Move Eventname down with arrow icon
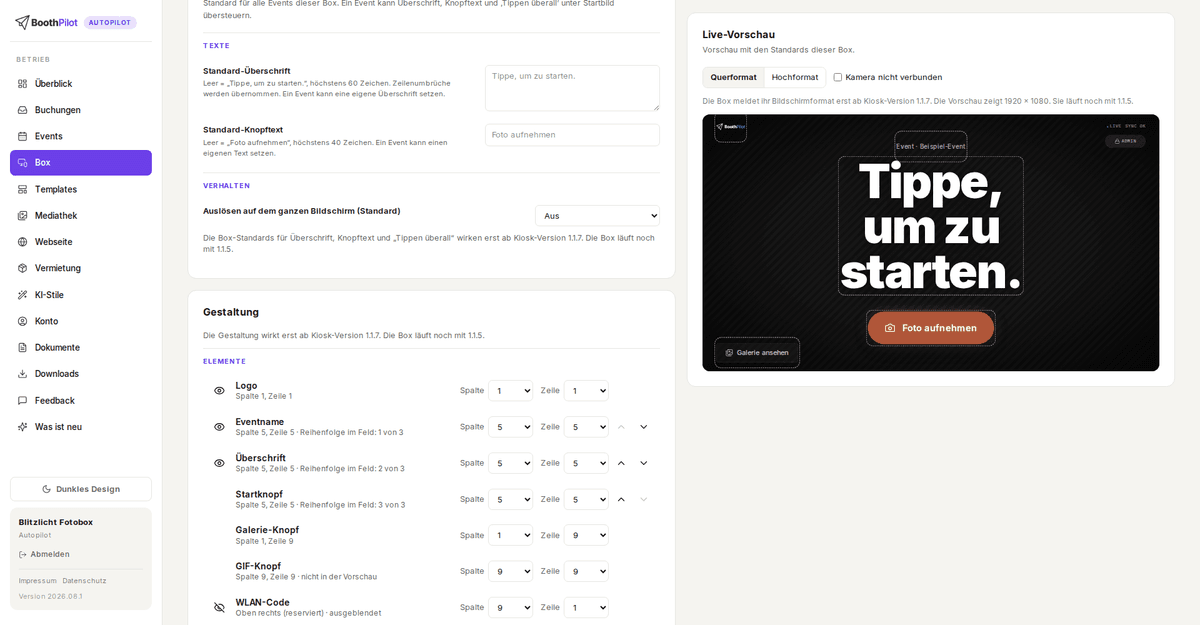1200x625 pixels. [644, 427]
